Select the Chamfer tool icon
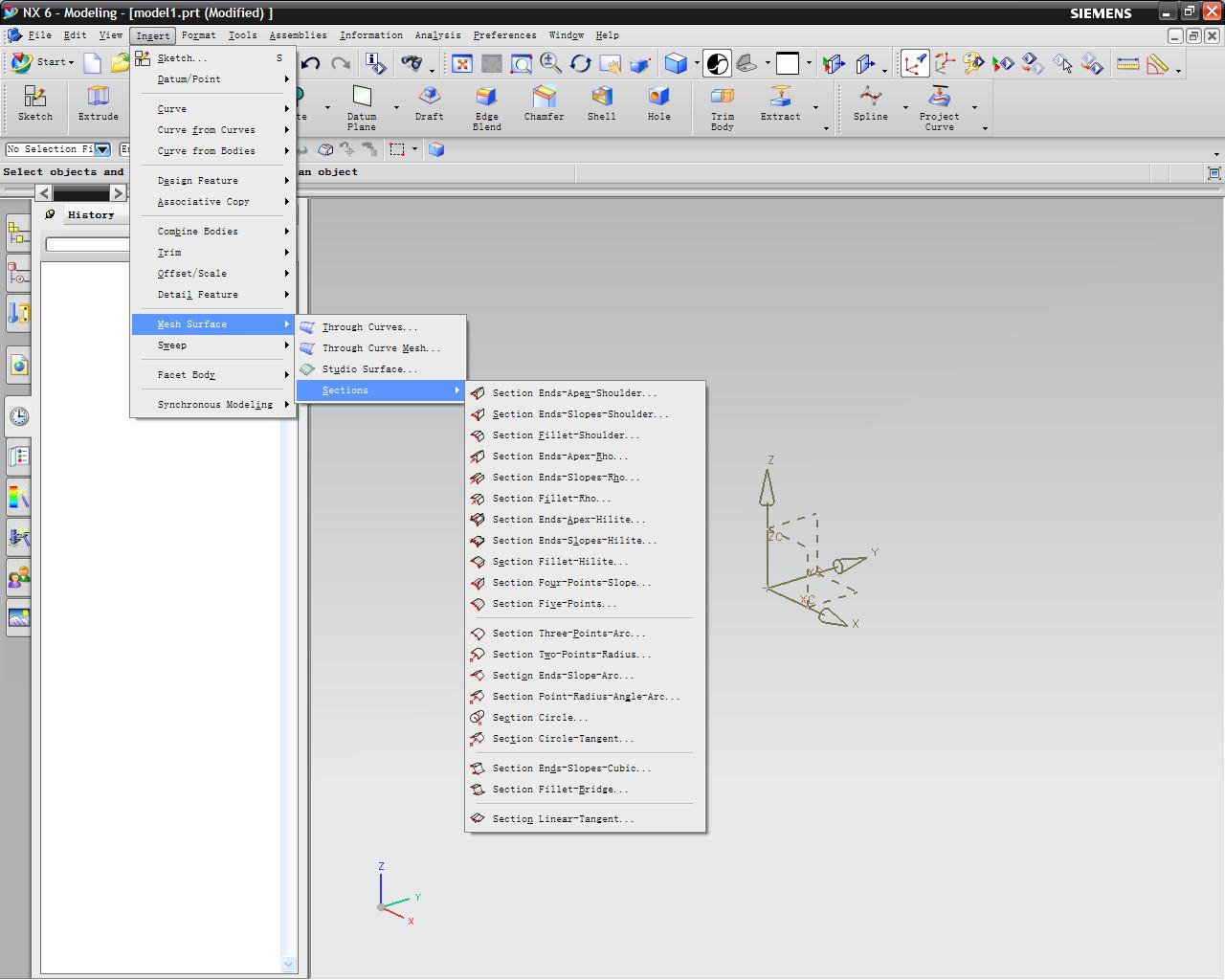 (x=544, y=103)
